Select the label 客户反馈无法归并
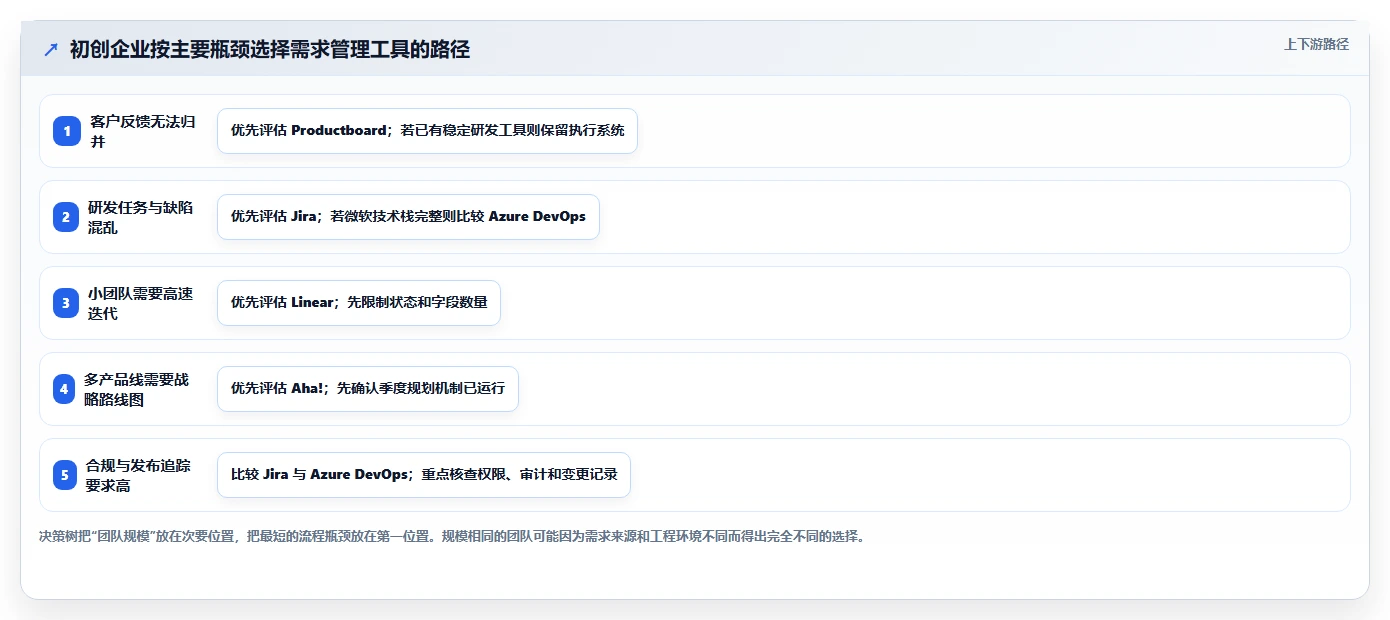Screen dimensions: 1390x620 pyautogui.click(x=143, y=131)
